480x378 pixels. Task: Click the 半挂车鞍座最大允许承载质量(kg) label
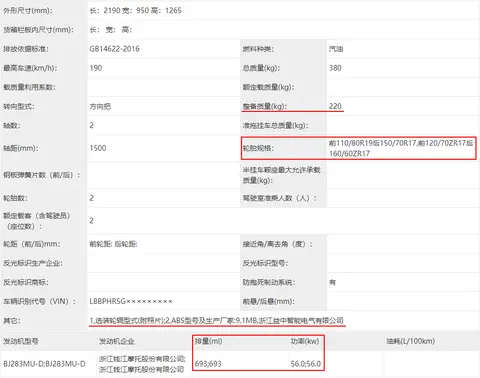pos(281,175)
